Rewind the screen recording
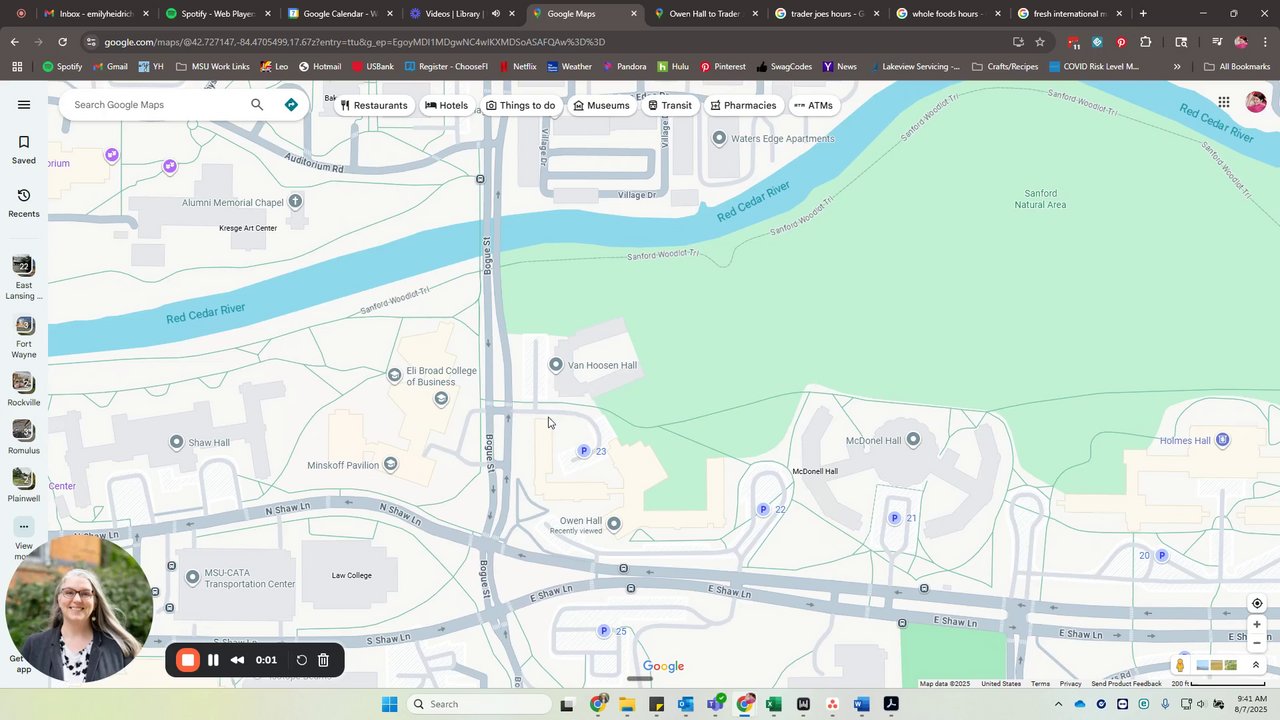Screen dimensions: 1280x720 tap(237, 660)
